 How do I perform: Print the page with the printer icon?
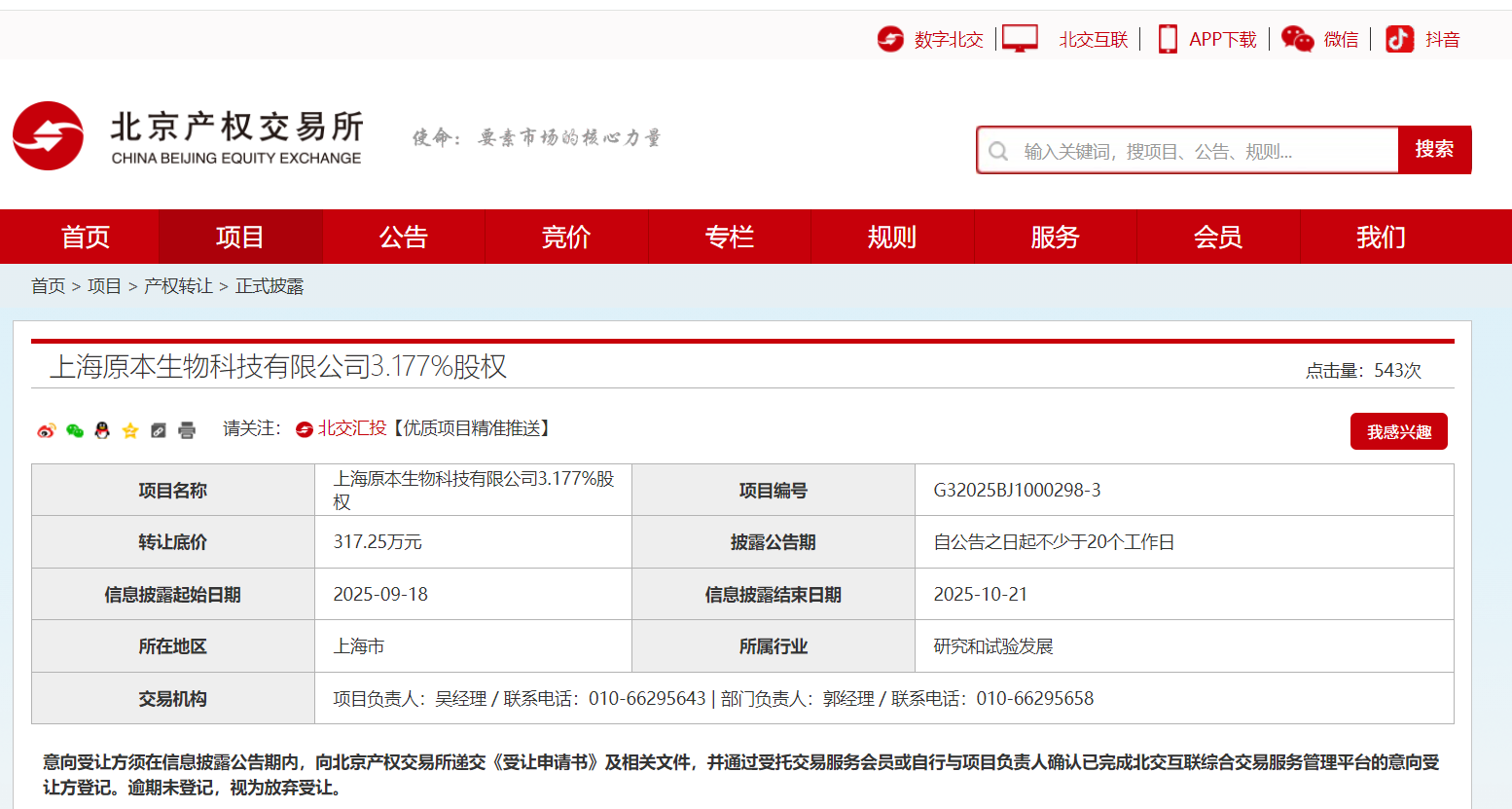click(x=187, y=430)
